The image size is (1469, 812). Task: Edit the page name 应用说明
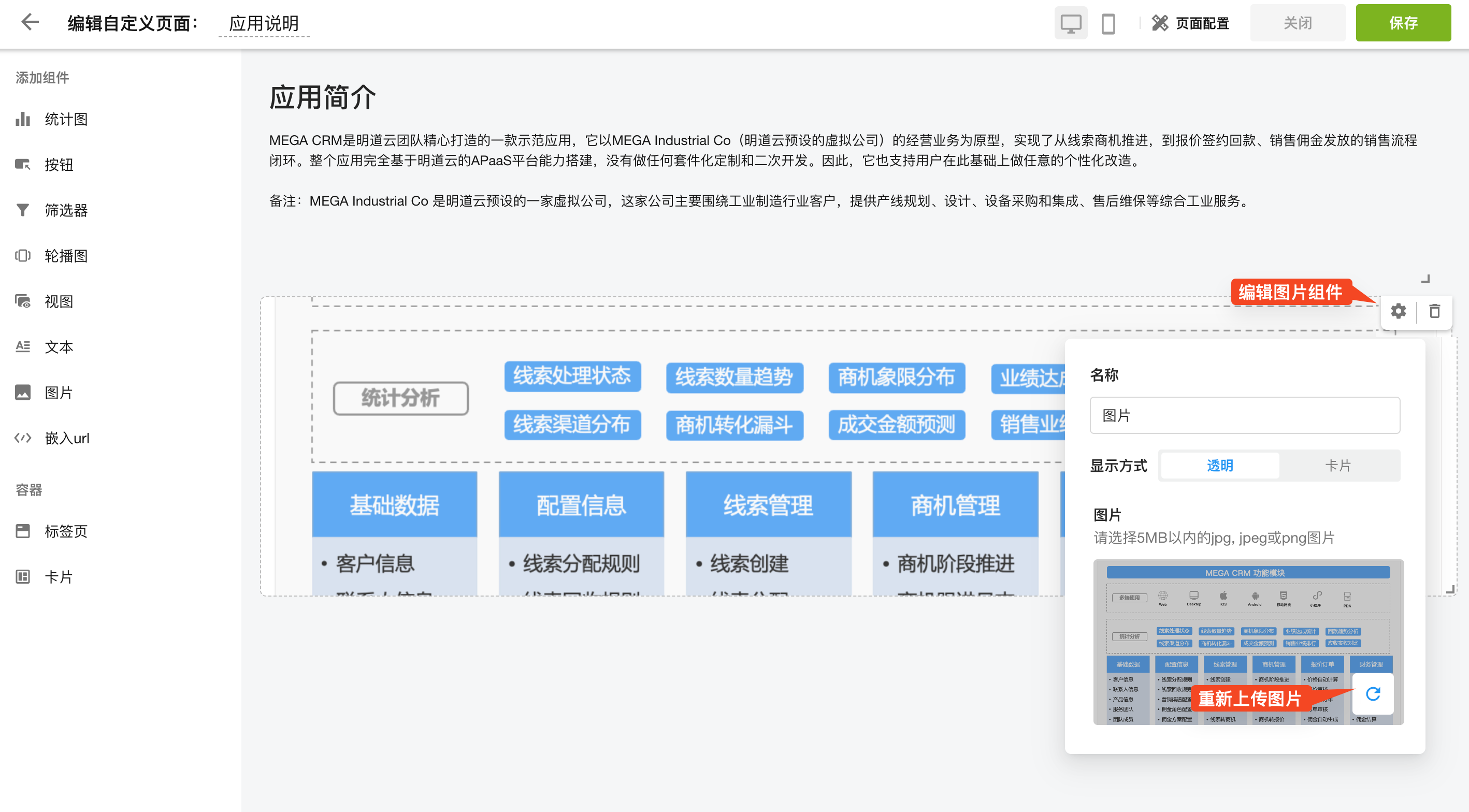click(x=264, y=23)
